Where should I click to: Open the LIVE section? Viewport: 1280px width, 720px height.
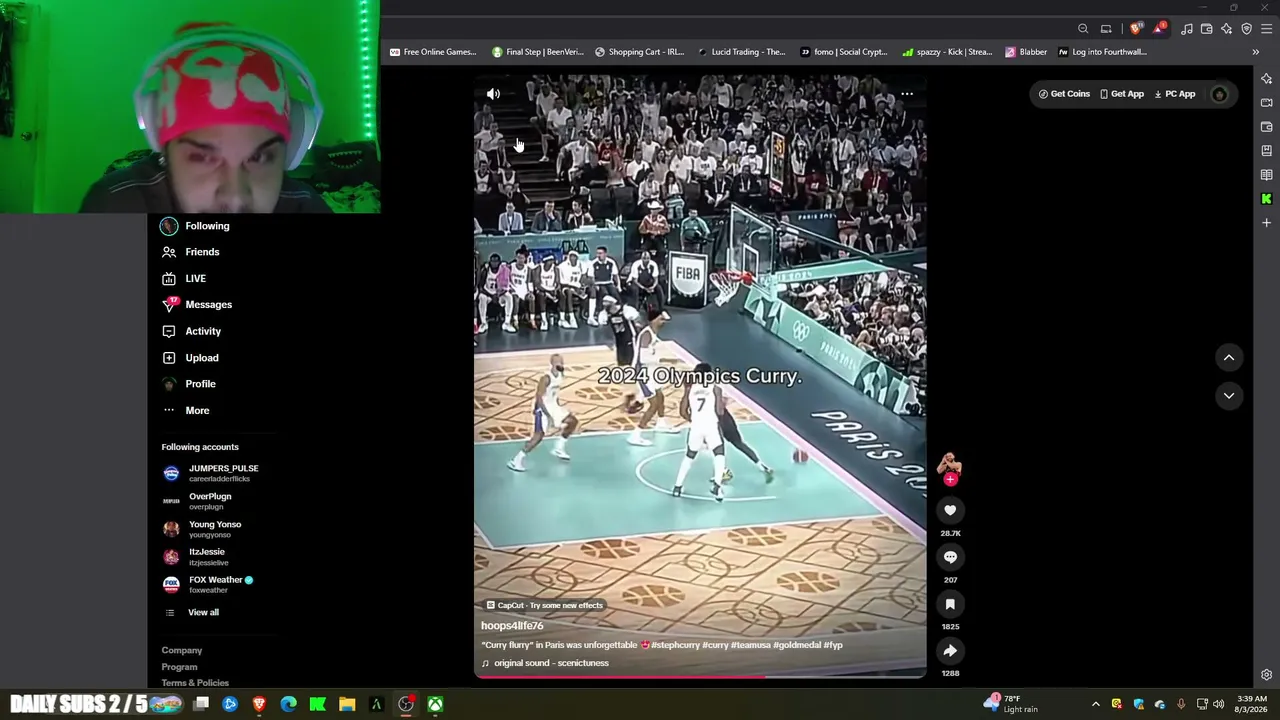tap(184, 279)
